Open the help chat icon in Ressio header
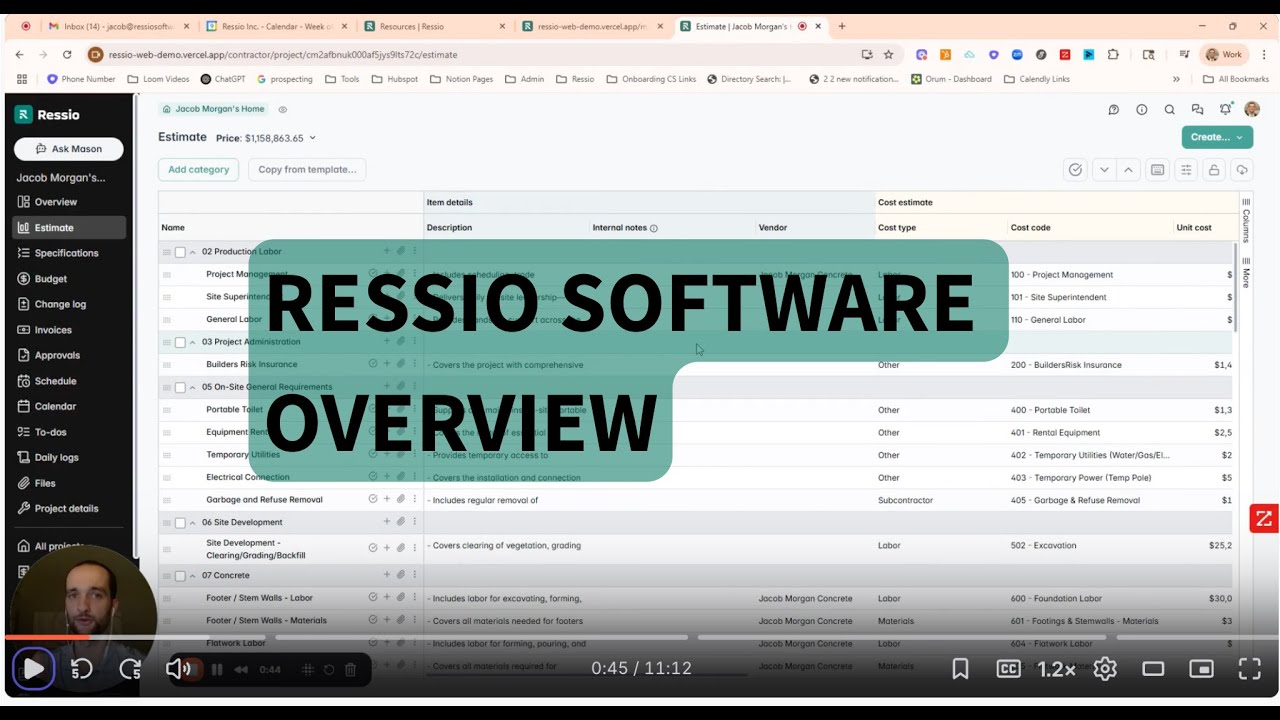Screen dimensions: 1280x720 (1113, 110)
